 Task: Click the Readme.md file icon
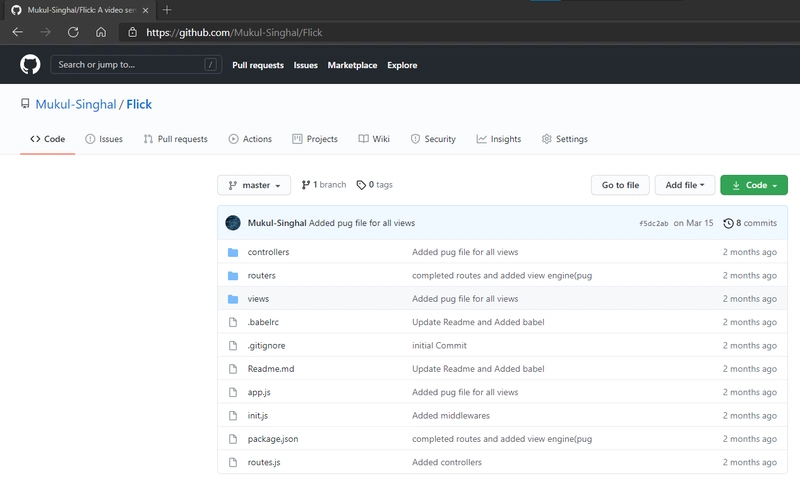click(x=233, y=369)
